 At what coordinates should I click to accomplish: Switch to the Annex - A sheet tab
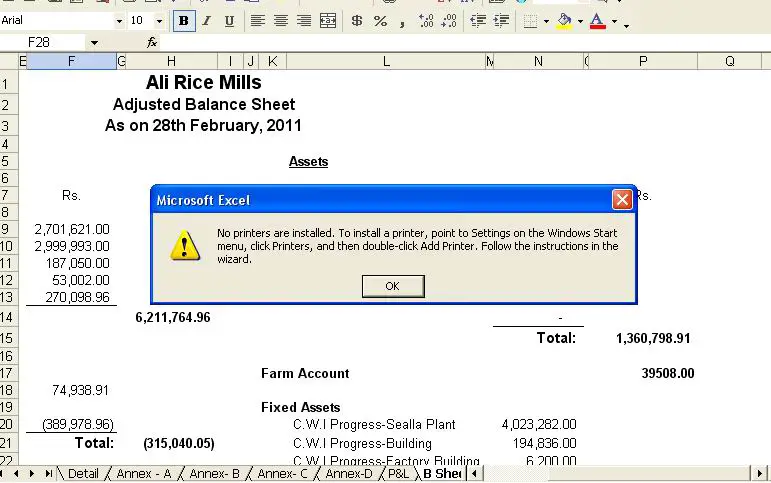(144, 474)
